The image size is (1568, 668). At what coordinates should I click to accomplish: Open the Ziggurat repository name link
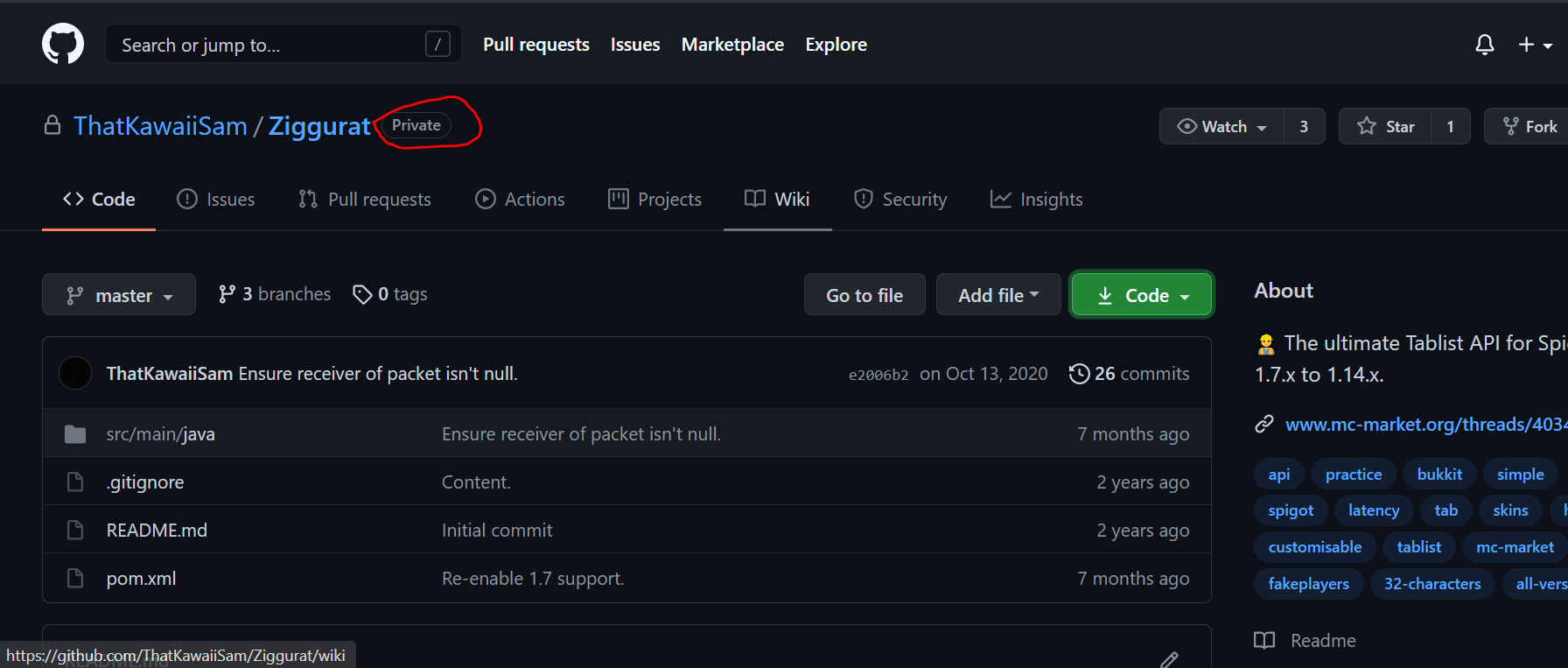pyautogui.click(x=319, y=126)
